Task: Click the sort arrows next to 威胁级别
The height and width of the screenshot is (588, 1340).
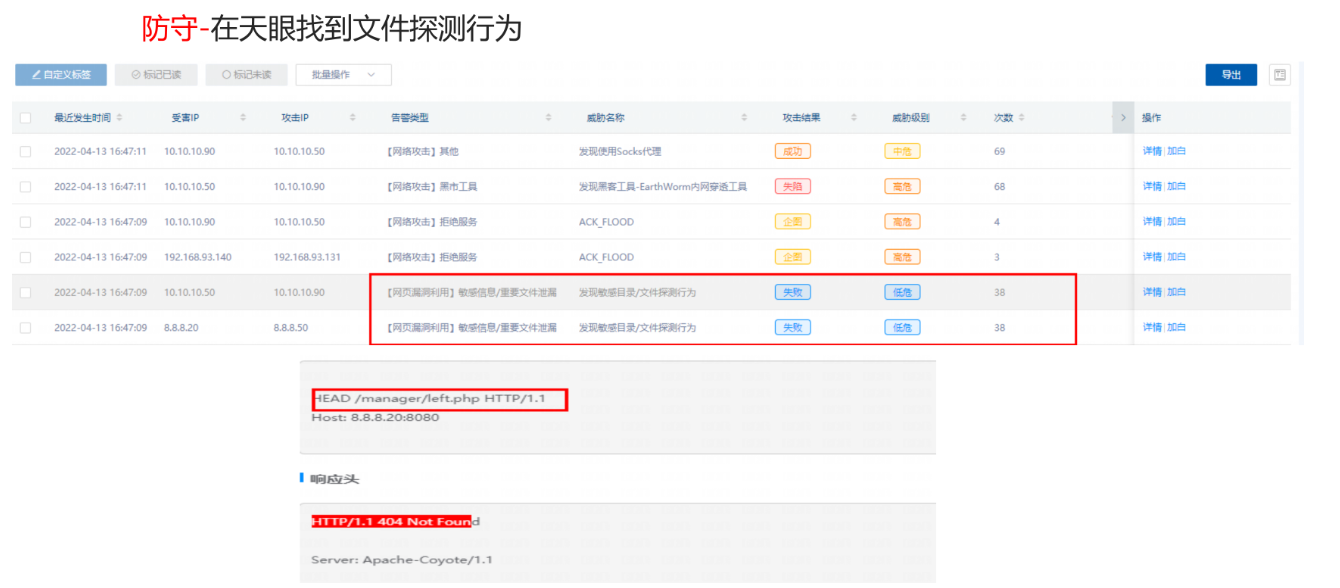Action: coord(963,118)
